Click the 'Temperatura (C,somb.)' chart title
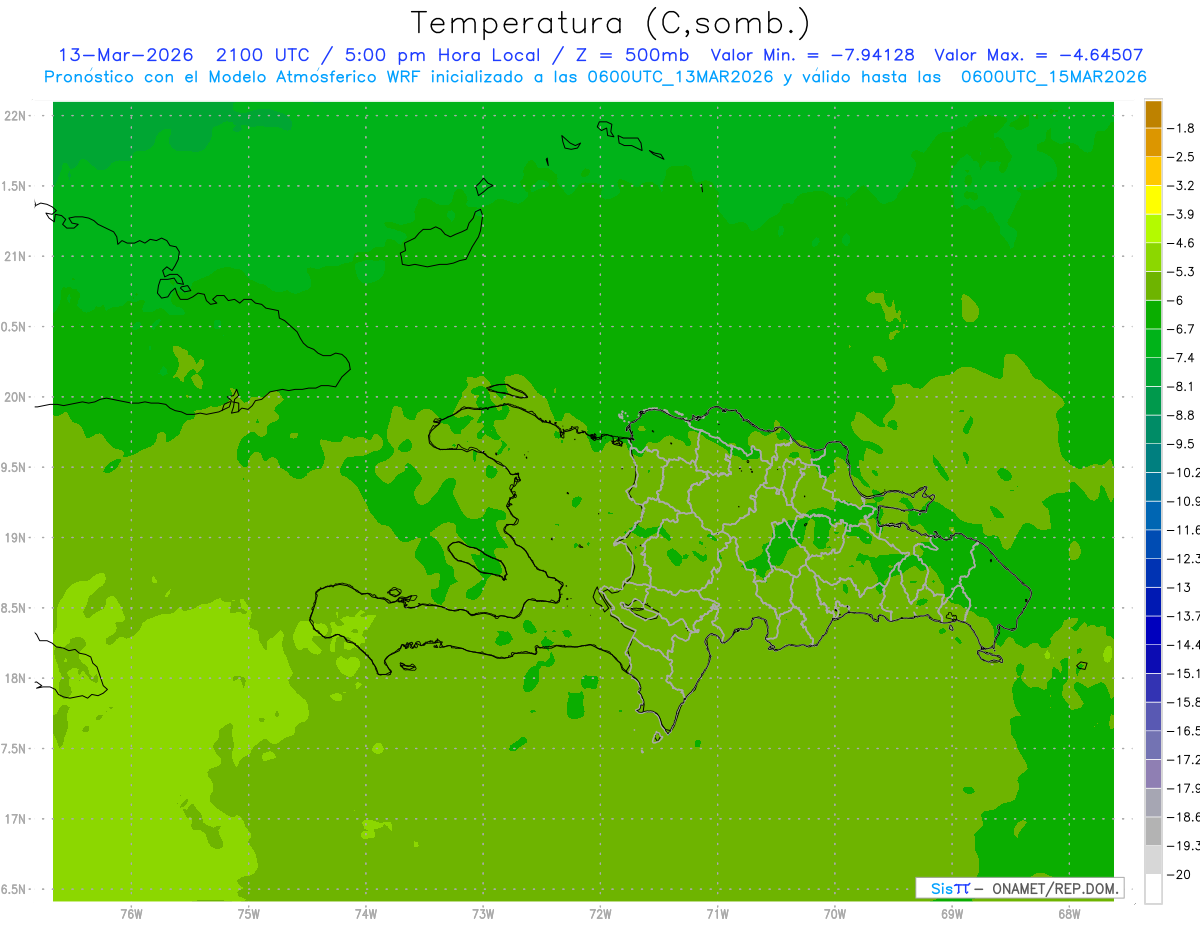 pos(610,23)
